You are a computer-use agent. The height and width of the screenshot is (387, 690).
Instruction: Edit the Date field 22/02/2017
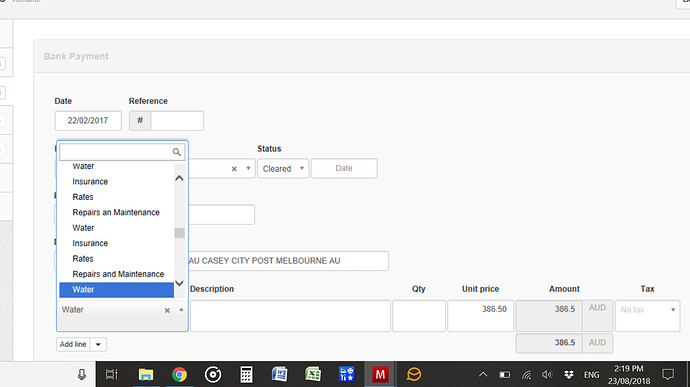[x=88, y=121]
